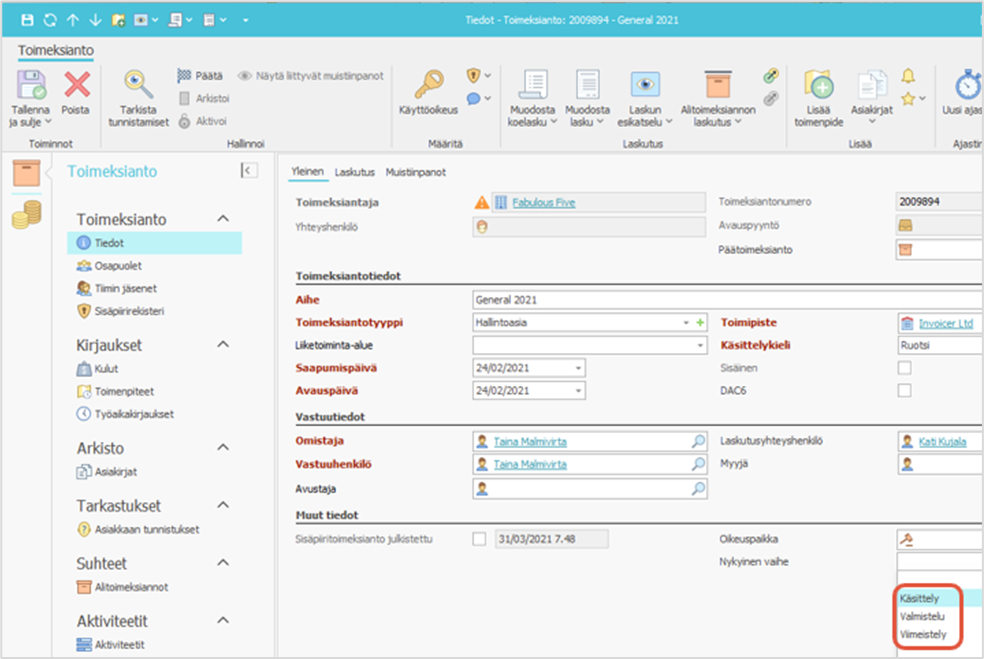The height and width of the screenshot is (659, 984).
Task: Open Tarkista tunnistamiset magnifier tool
Action: tap(139, 86)
